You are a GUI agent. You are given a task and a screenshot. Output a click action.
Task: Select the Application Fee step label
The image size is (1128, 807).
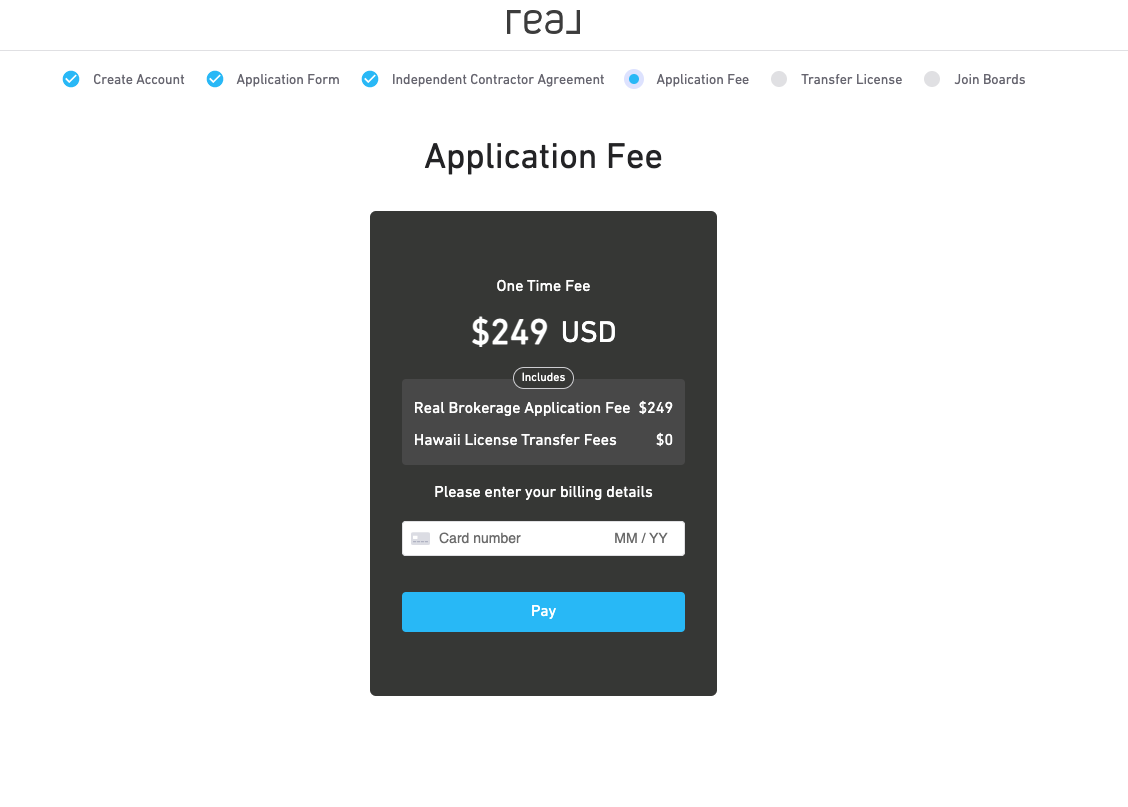703,79
